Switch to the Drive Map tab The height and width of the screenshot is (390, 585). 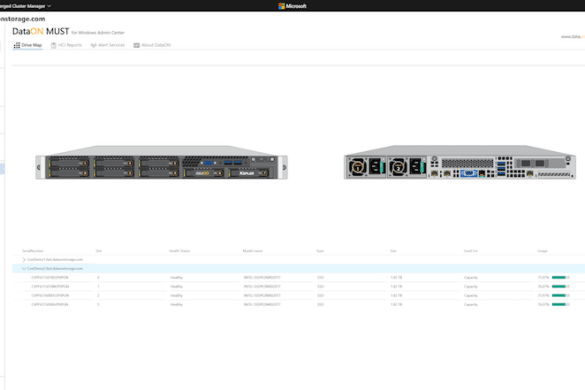coord(28,45)
